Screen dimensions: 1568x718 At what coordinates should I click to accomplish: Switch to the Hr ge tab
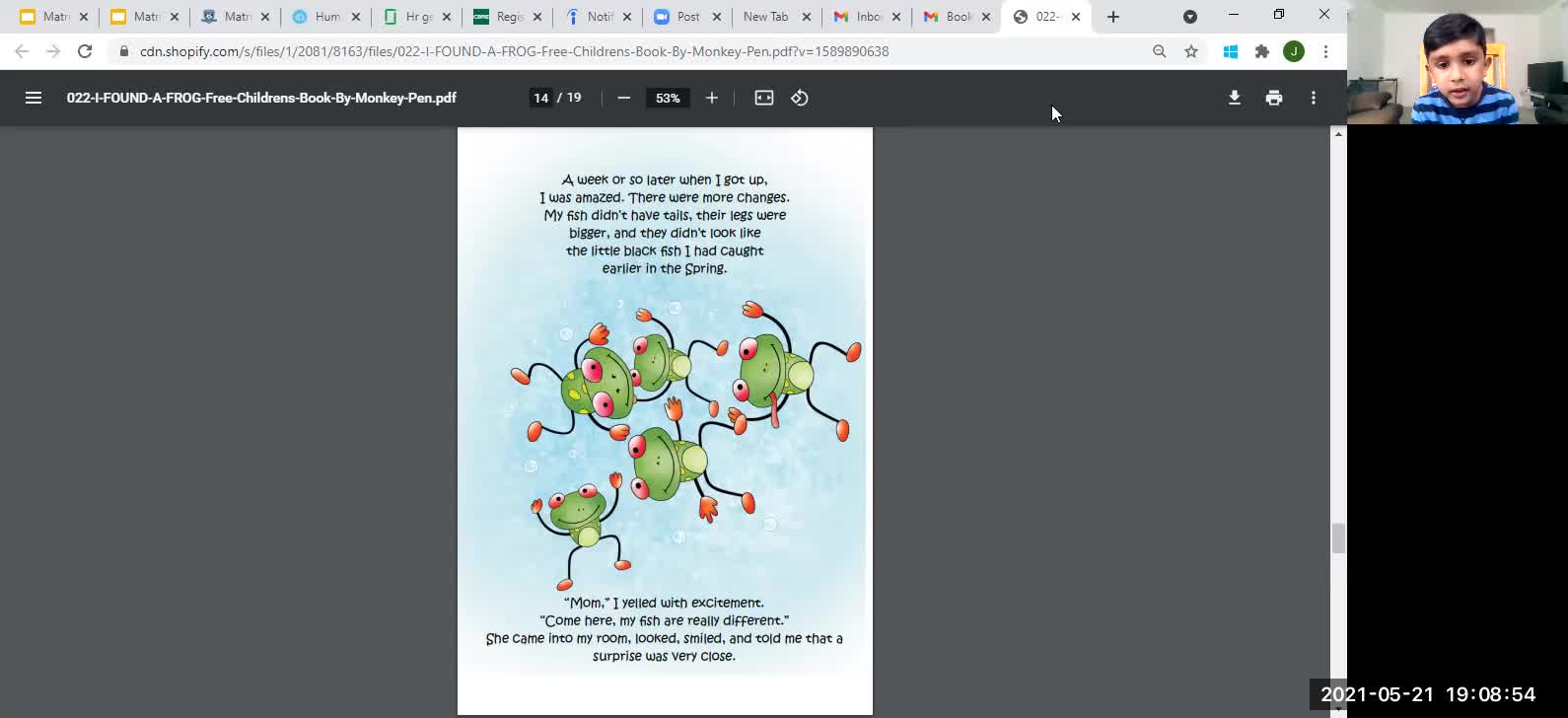pyautogui.click(x=416, y=17)
